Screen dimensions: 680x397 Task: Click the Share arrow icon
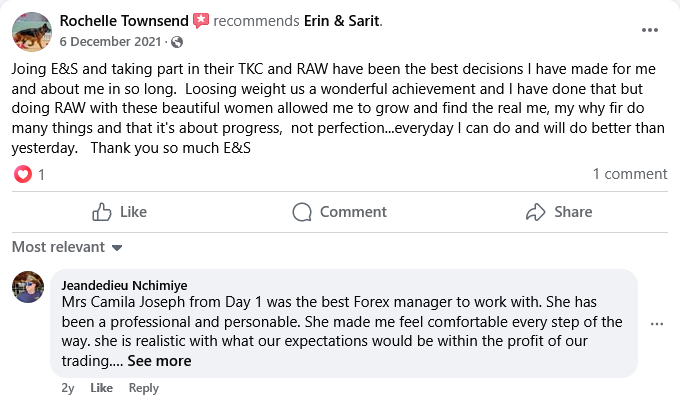[x=536, y=212]
